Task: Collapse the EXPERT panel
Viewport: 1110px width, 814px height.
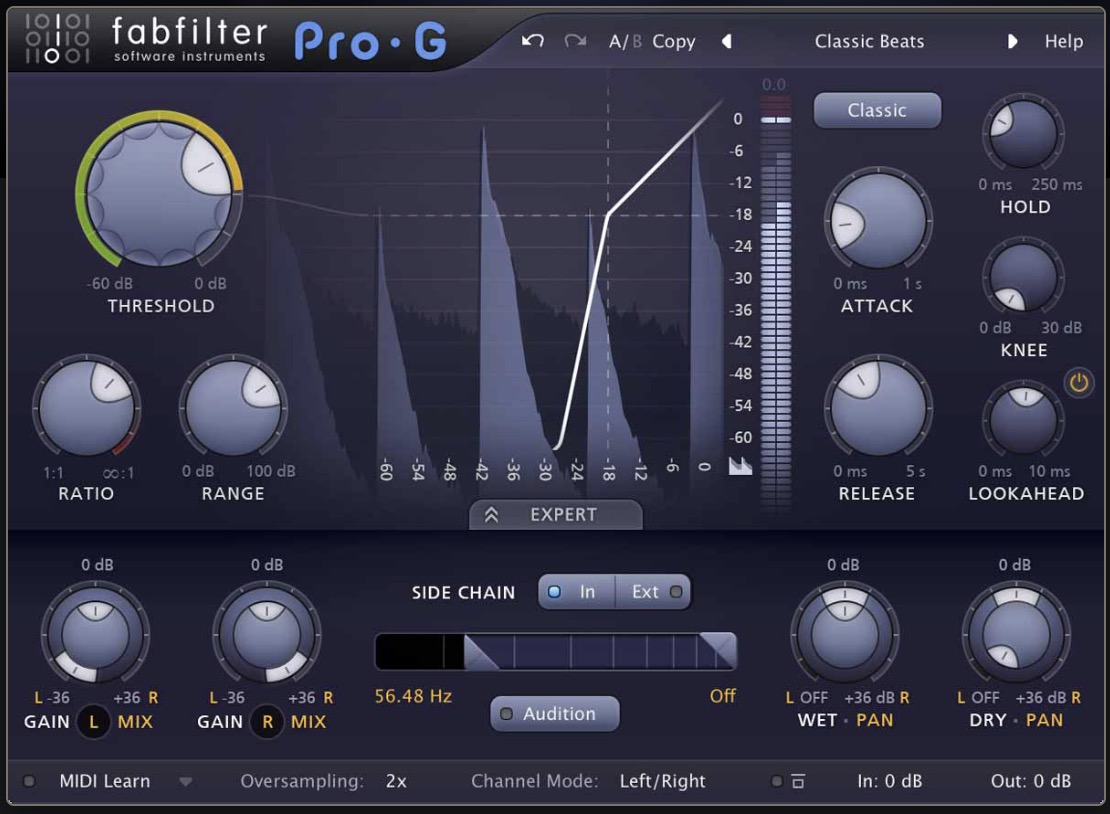Action: point(556,515)
